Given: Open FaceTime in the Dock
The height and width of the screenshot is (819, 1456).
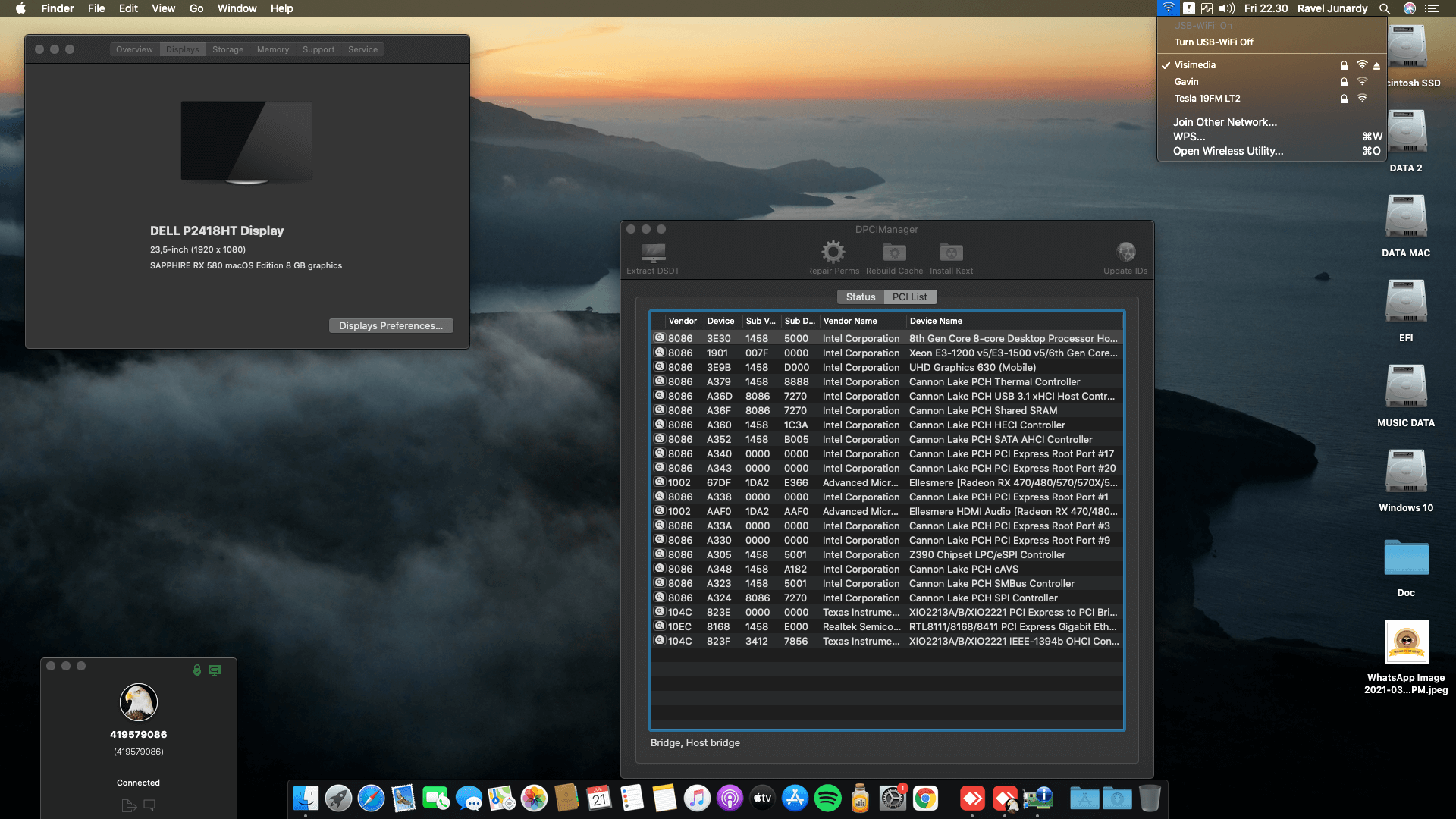Looking at the screenshot, I should (x=436, y=798).
